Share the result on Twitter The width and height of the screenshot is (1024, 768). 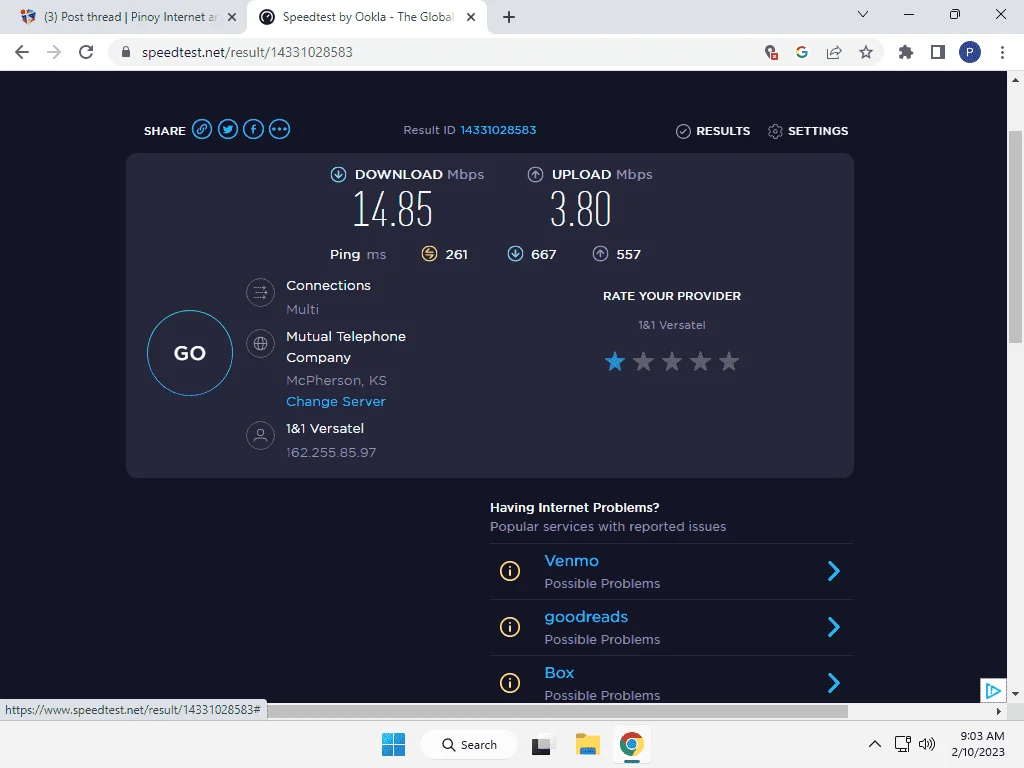(228, 129)
